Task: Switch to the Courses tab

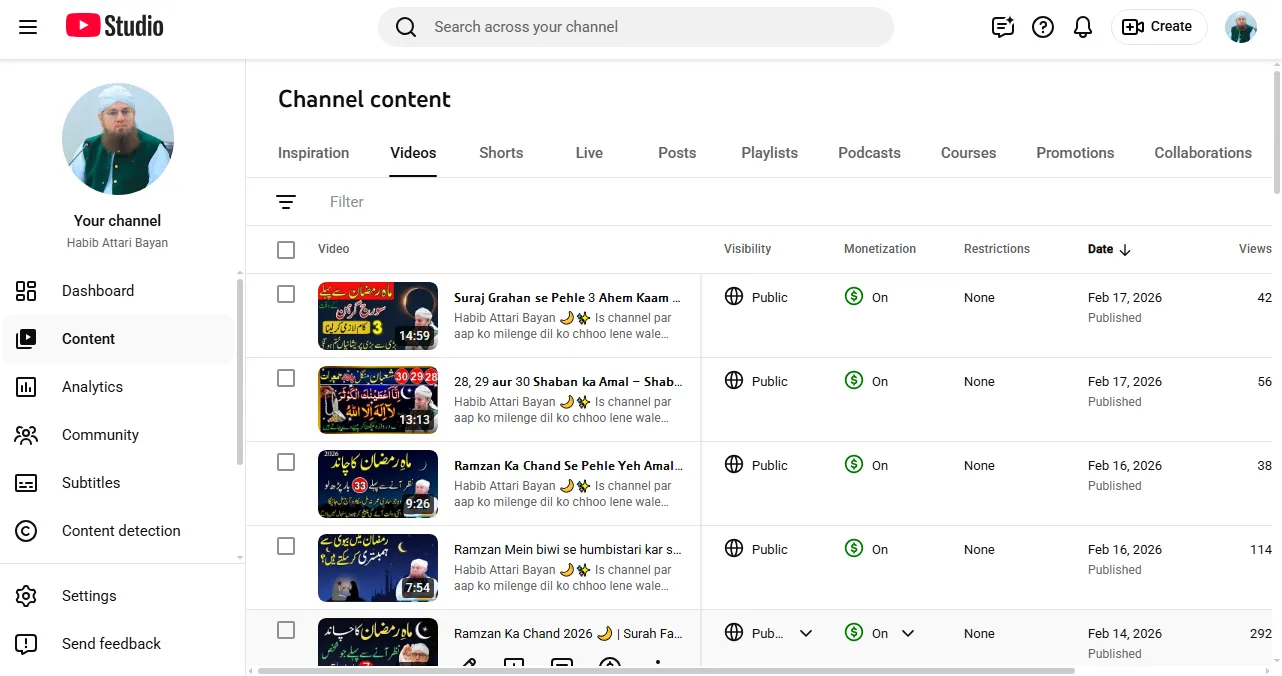Action: 969,153
